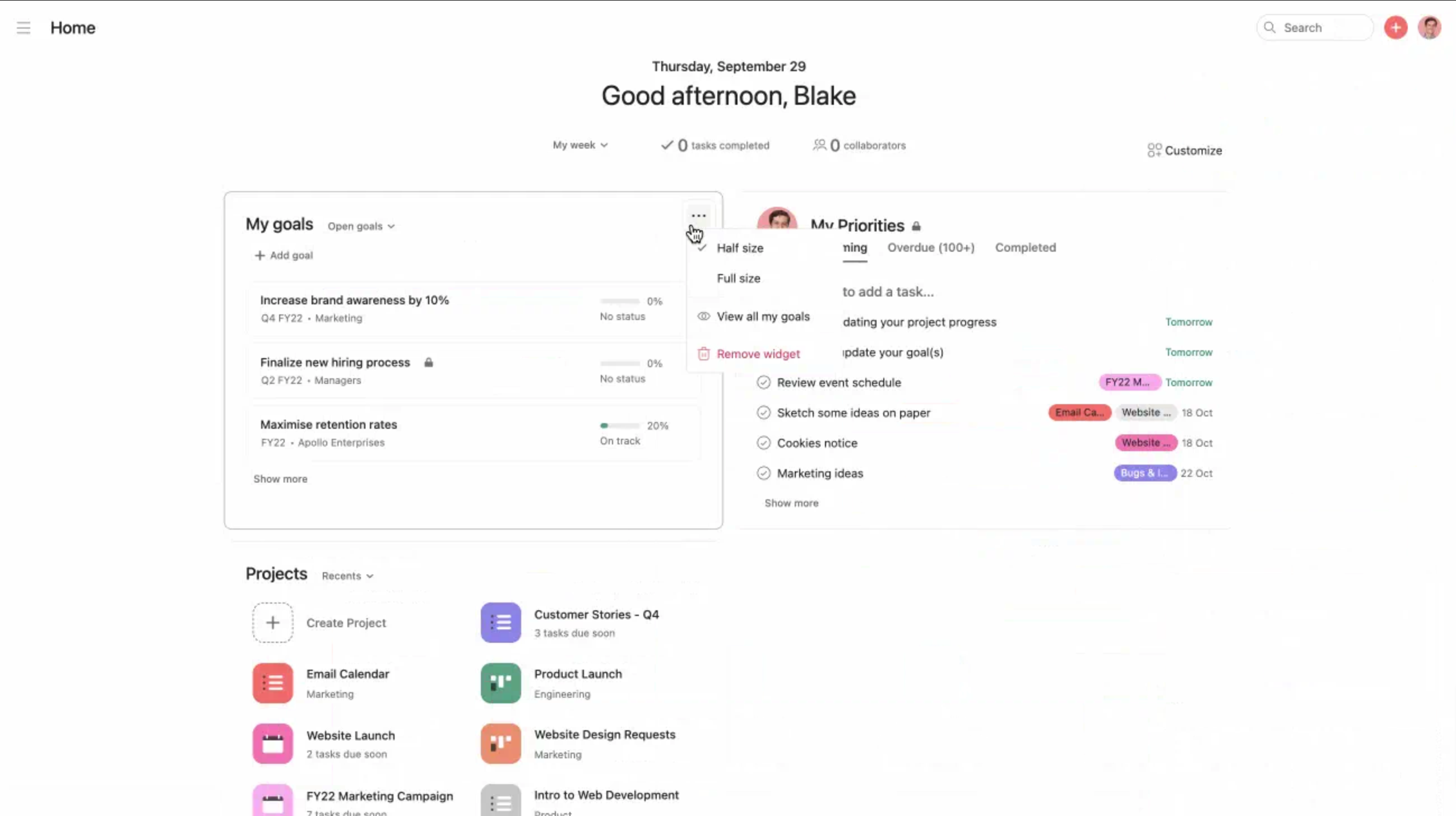The image size is (1456, 816).
Task: Mark "Review event schedule" as complete
Action: [x=763, y=382]
